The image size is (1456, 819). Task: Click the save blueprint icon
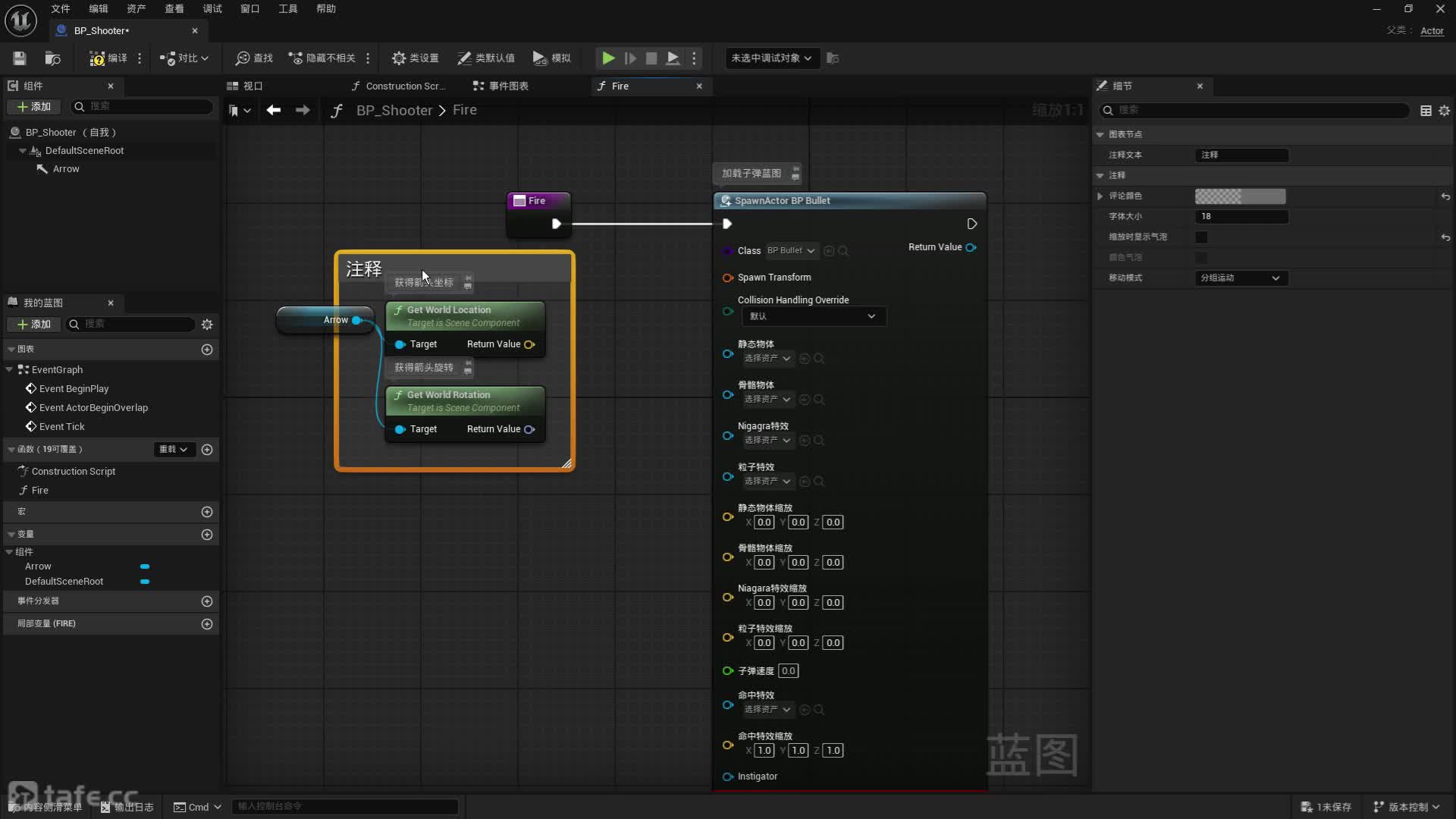20,58
